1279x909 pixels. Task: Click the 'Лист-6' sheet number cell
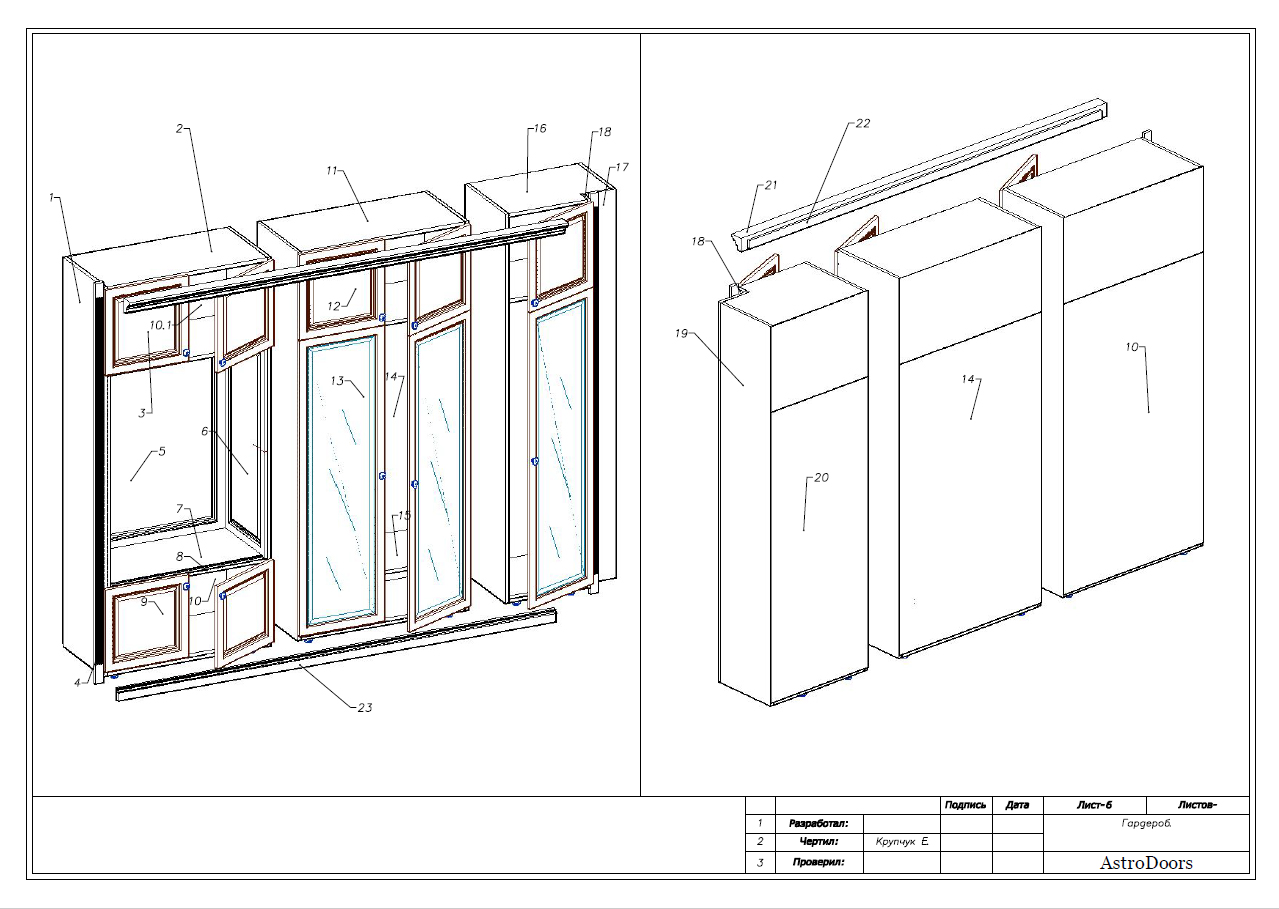[x=1094, y=805]
